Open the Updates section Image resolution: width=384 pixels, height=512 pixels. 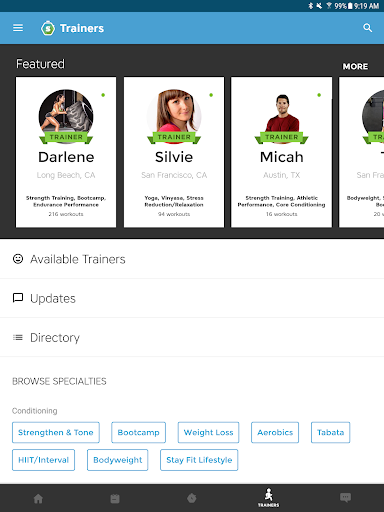192,298
